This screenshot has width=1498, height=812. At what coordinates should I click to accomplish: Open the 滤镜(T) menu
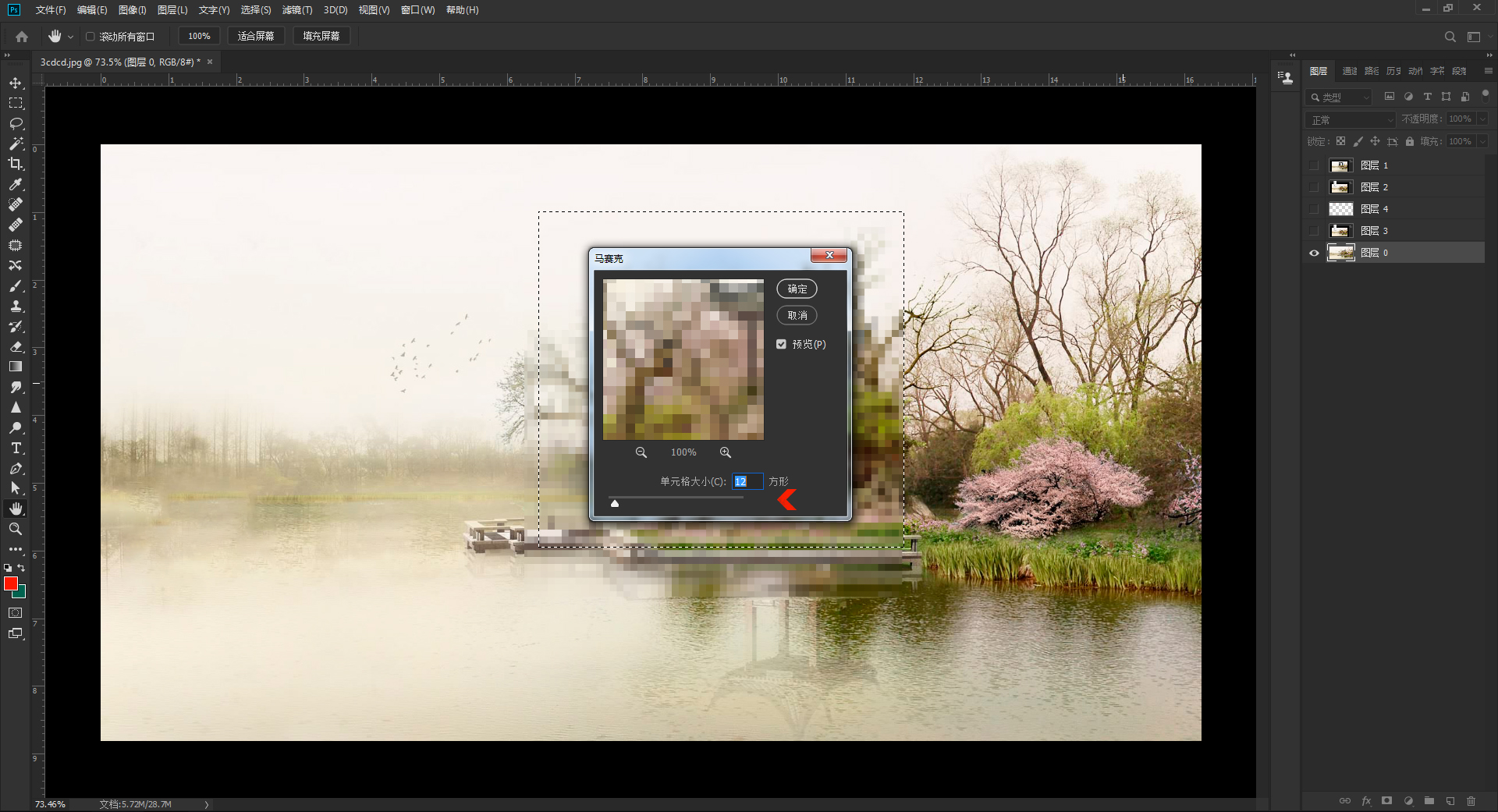297,10
